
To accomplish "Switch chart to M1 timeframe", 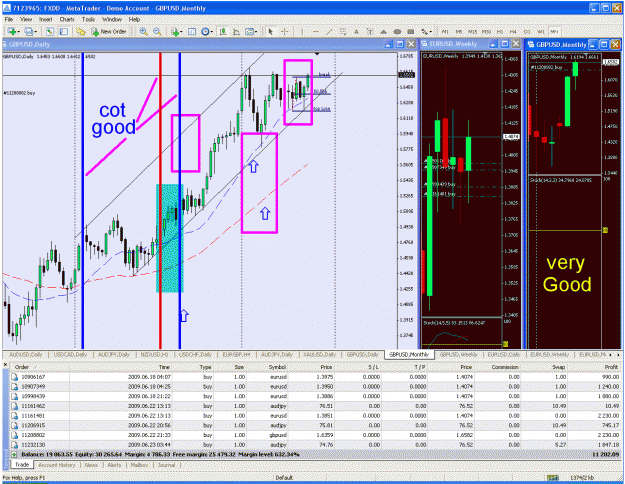I will tap(445, 31).
